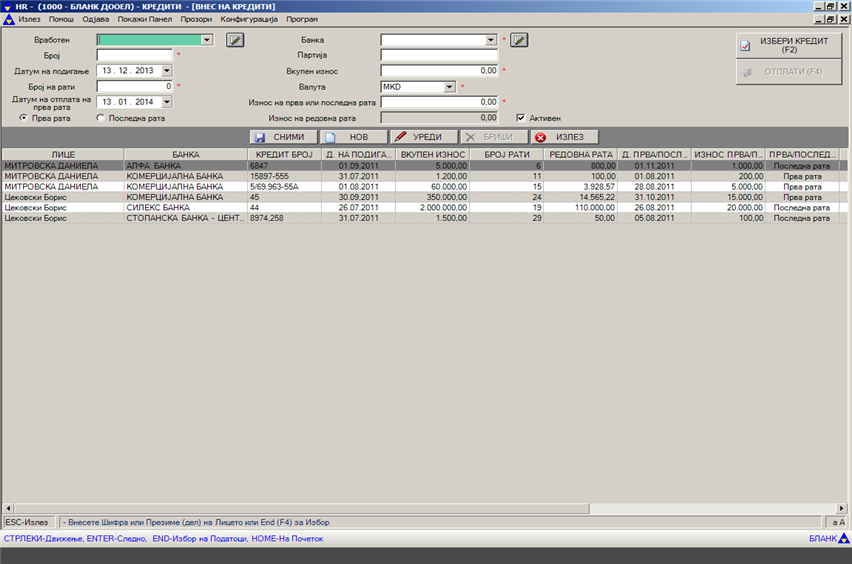Click the СНИМИ save button

tap(283, 137)
